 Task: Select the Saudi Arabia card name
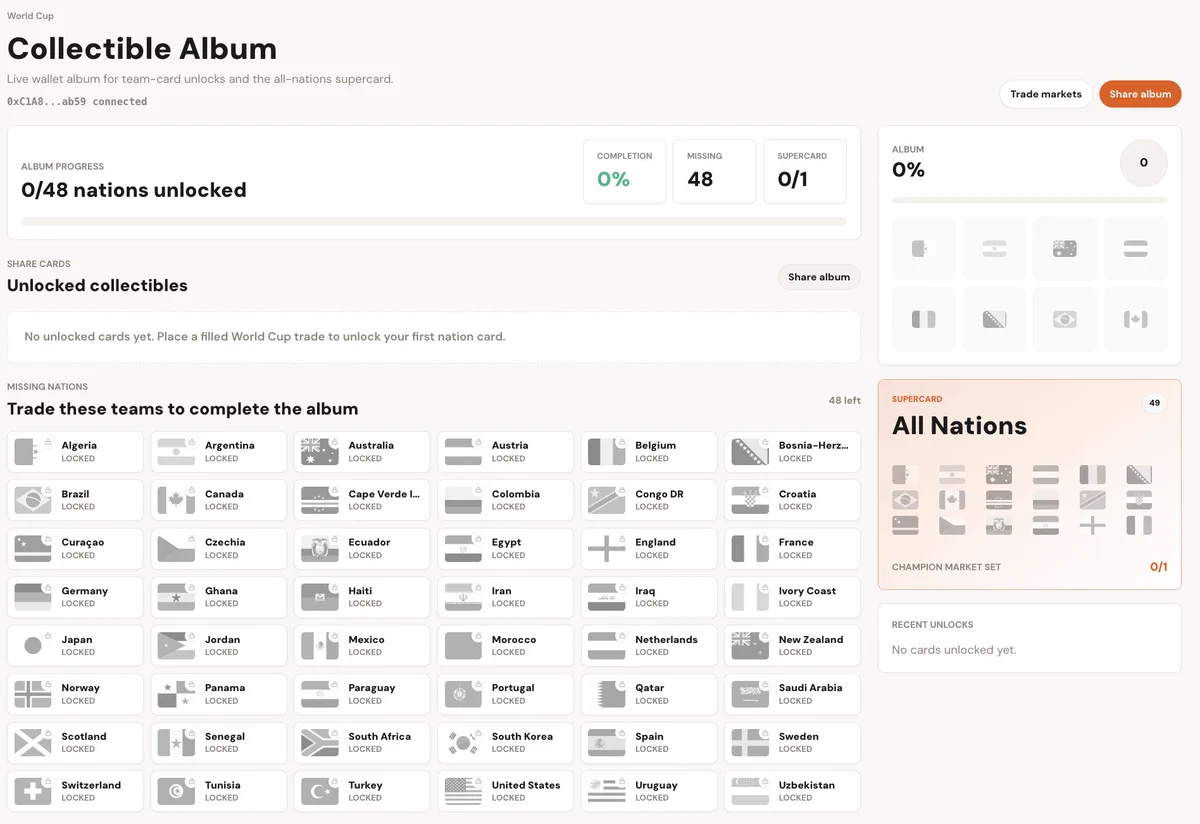coord(810,688)
